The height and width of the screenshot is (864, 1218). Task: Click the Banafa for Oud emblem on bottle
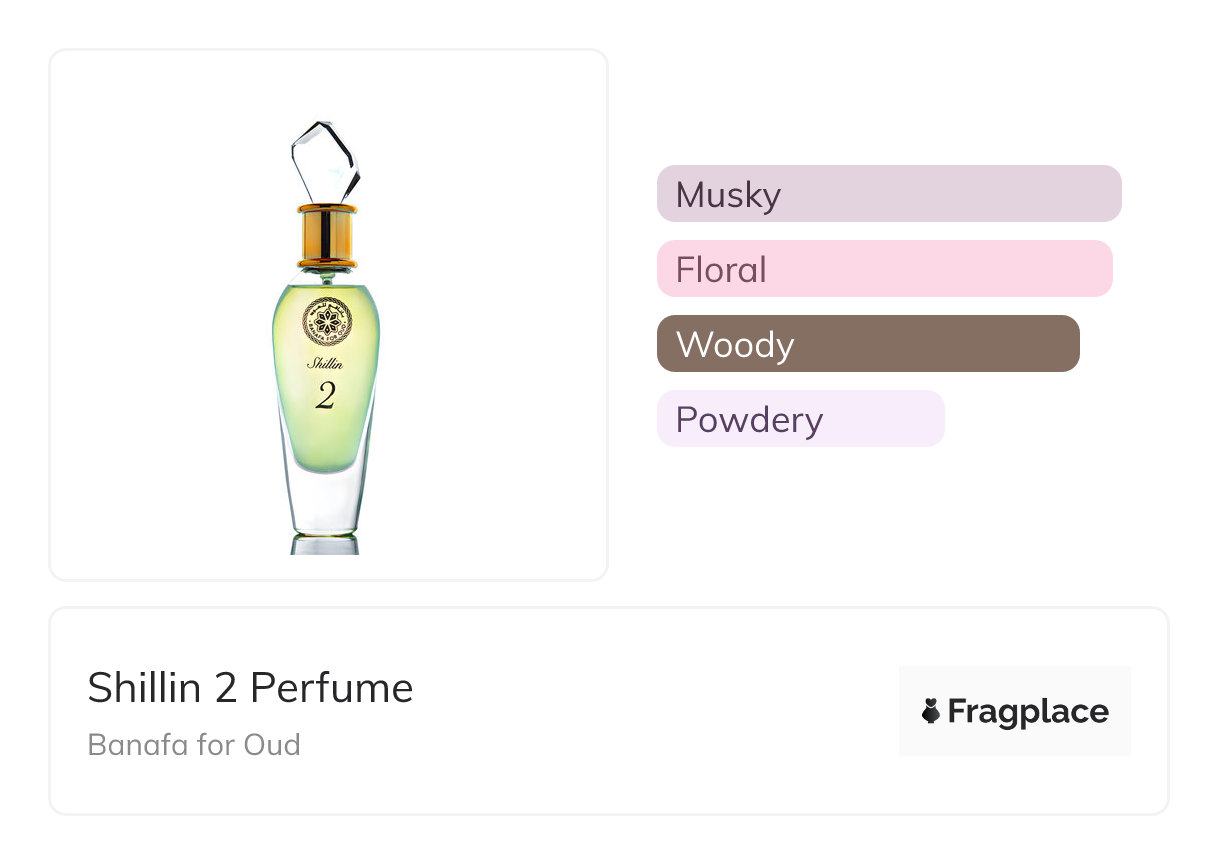point(326,322)
